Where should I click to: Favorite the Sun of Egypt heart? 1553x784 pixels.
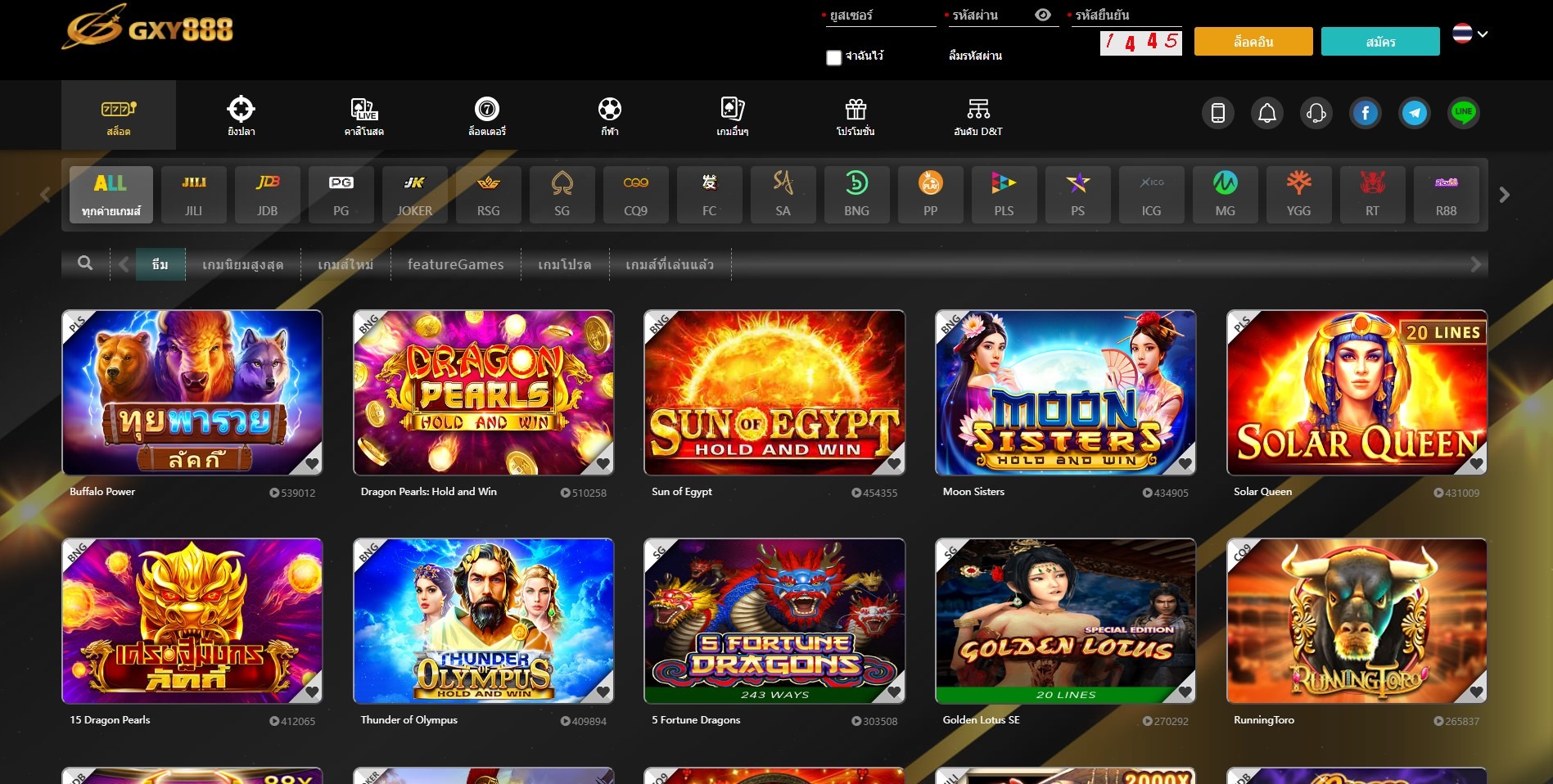click(894, 464)
